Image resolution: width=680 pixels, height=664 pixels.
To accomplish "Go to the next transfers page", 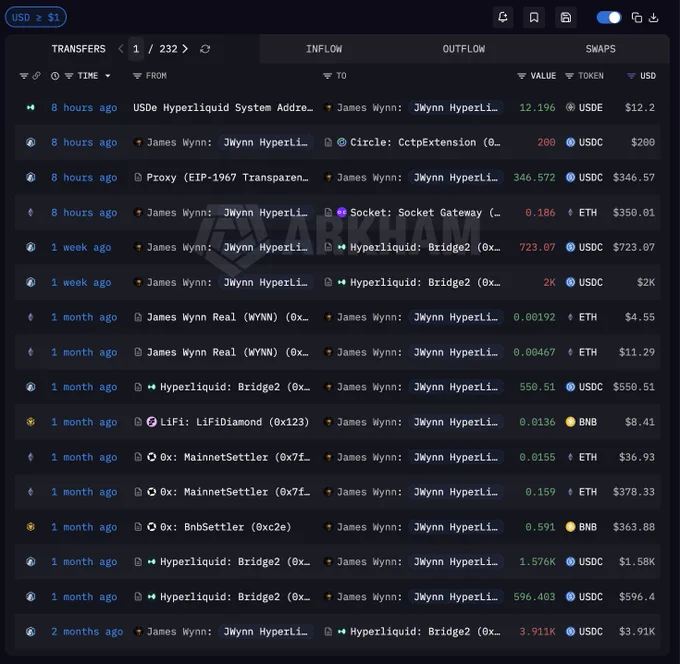I will coord(185,49).
